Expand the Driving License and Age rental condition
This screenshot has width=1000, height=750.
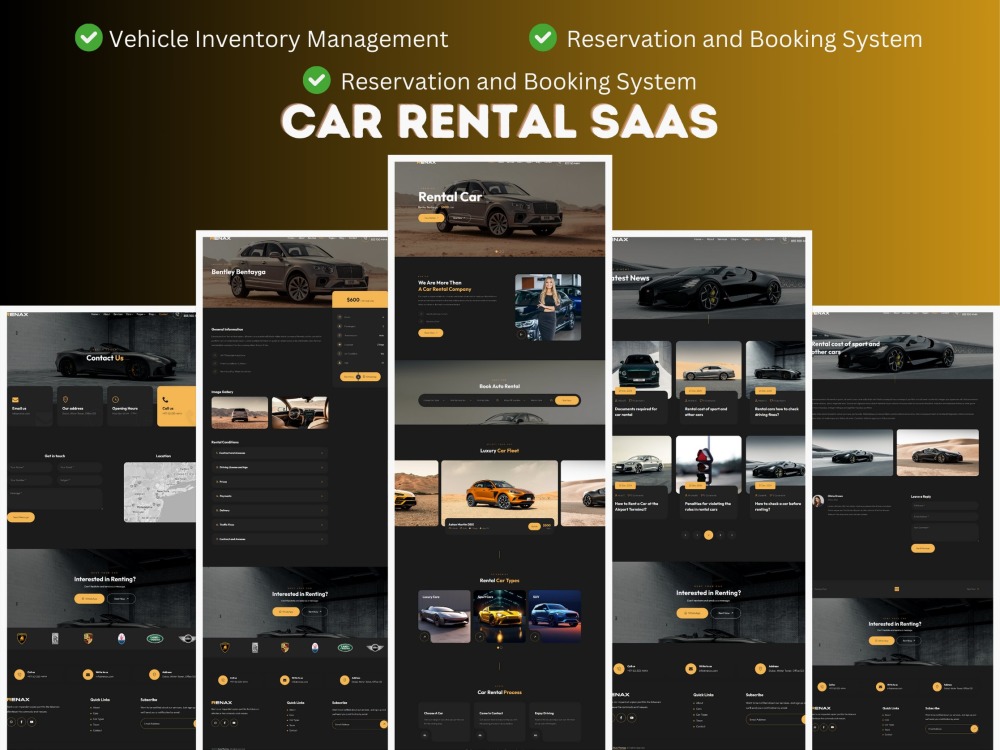(x=270, y=467)
